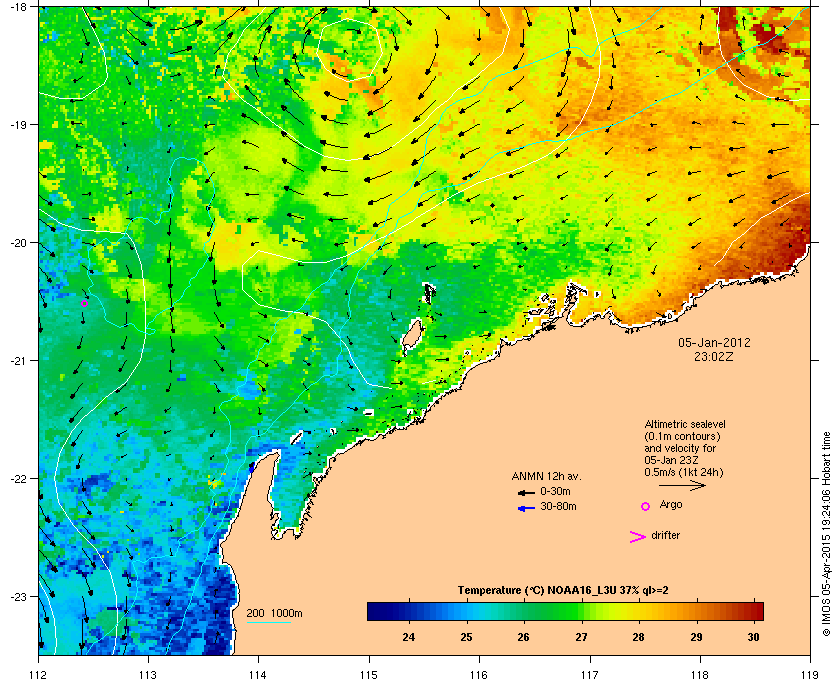
Task: Click the latitude axis label -21
Action: (18, 360)
